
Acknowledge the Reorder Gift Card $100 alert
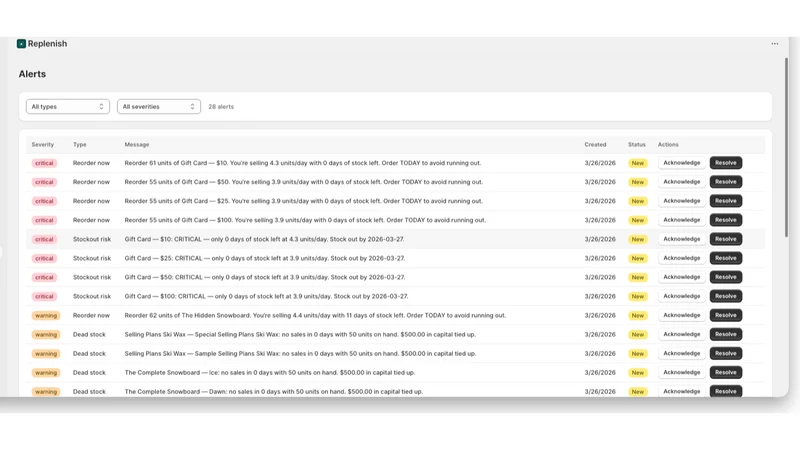coord(682,220)
